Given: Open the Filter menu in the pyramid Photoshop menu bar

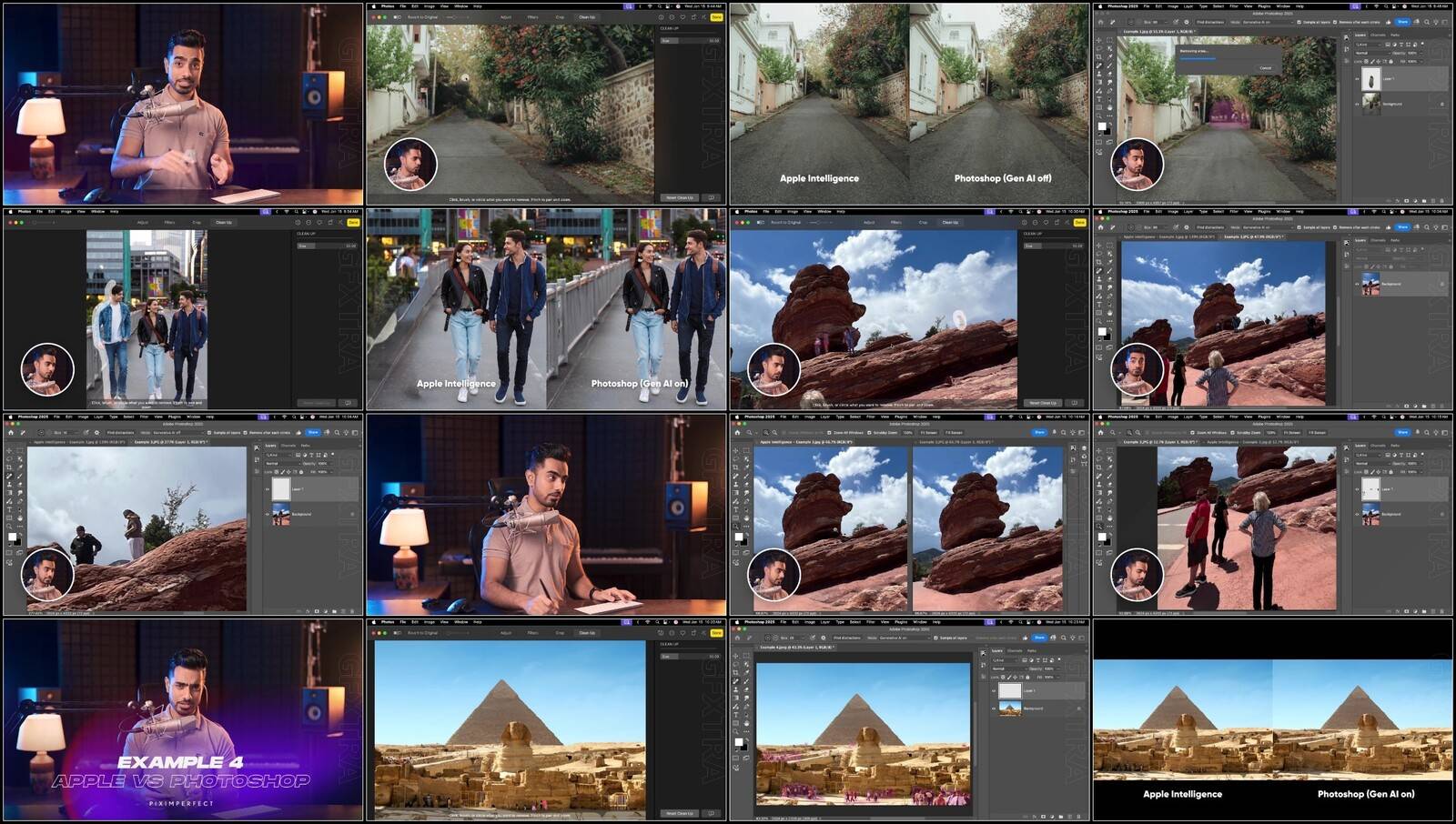Looking at the screenshot, I should [x=871, y=622].
